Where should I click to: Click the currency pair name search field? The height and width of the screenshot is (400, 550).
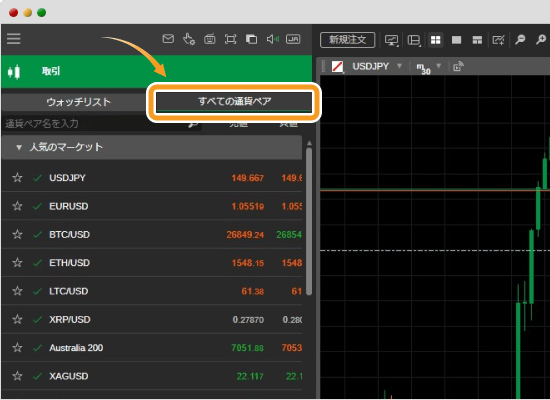pos(102,124)
